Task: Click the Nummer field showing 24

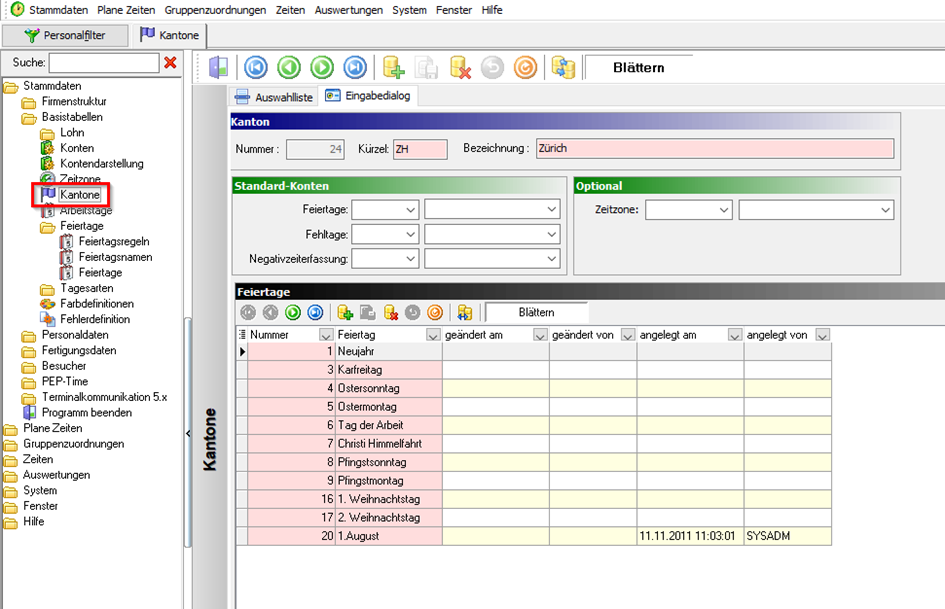Action: [x=315, y=149]
